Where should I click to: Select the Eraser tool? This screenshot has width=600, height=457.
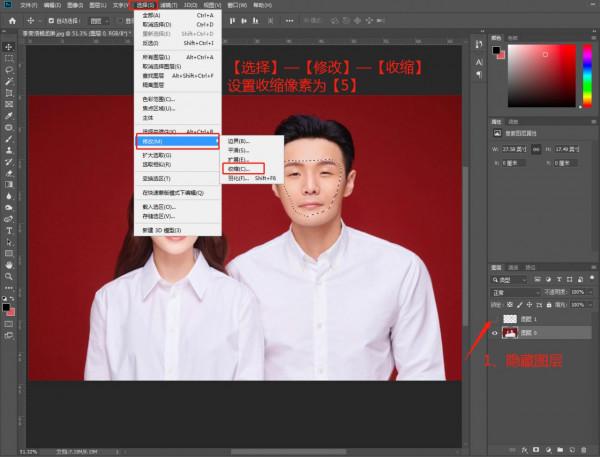pyautogui.click(x=8, y=173)
